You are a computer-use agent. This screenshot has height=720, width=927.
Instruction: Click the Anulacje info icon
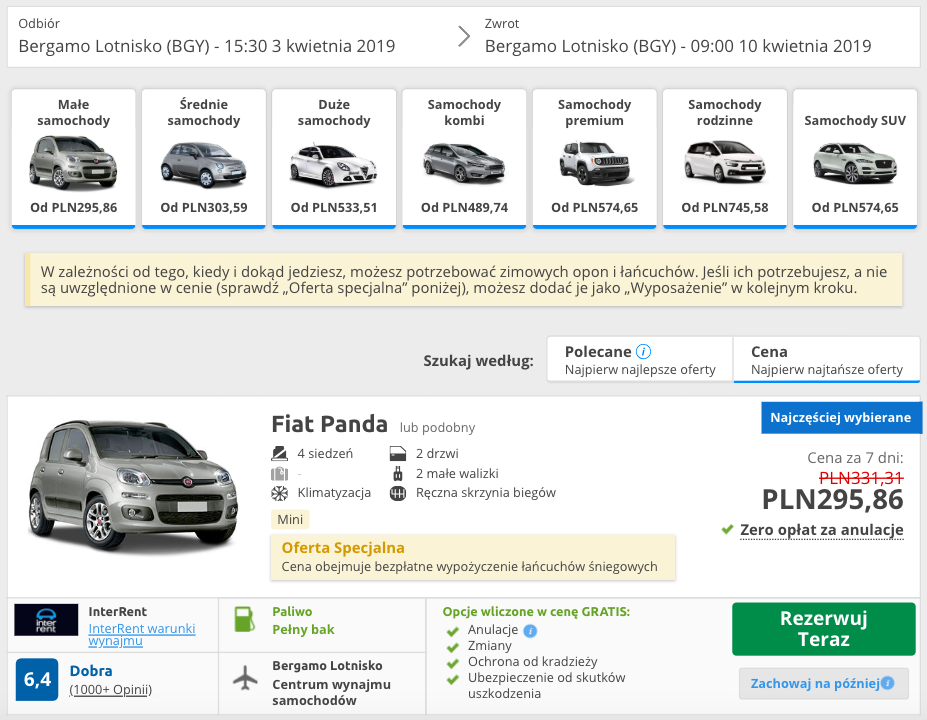coord(530,631)
